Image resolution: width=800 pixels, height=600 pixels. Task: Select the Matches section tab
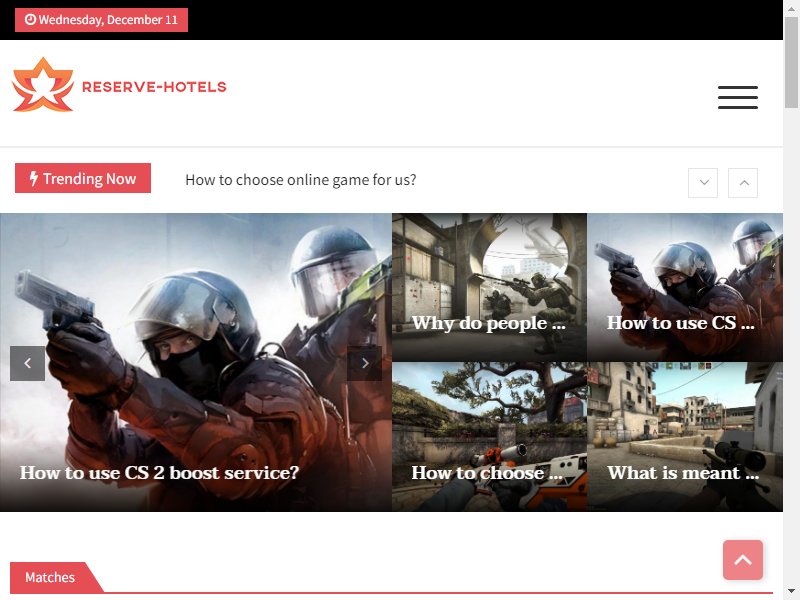(50, 577)
